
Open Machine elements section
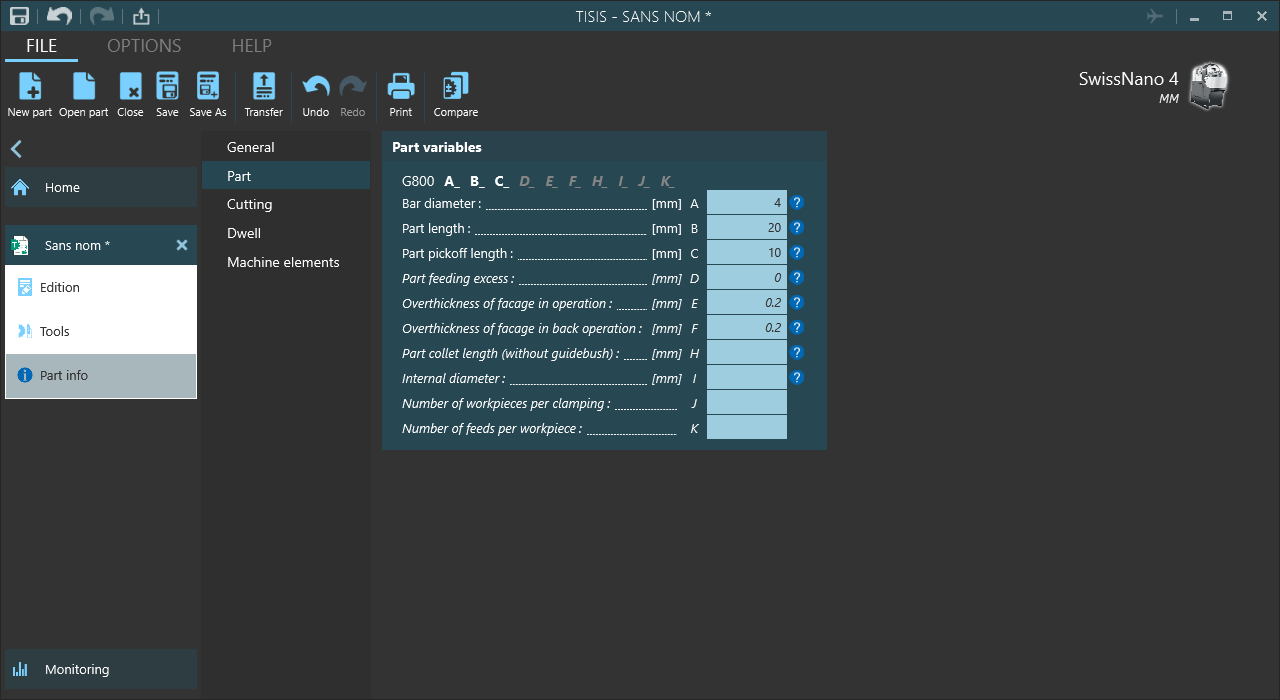coord(283,262)
